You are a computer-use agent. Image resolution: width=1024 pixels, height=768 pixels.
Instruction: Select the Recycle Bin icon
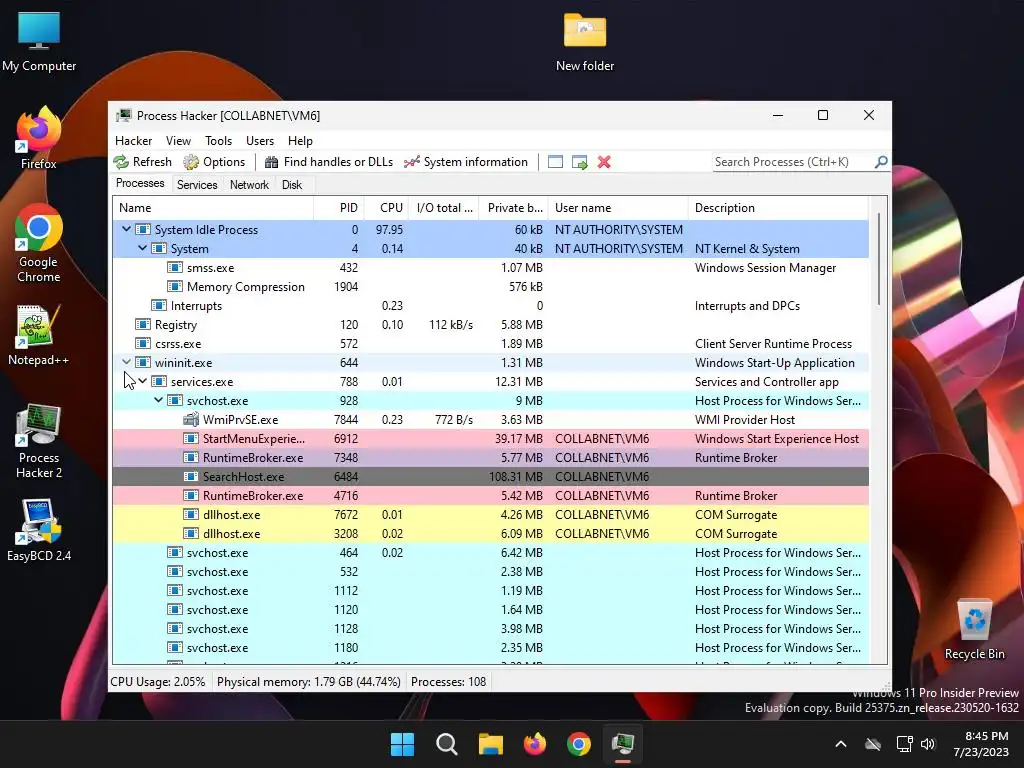click(x=974, y=630)
